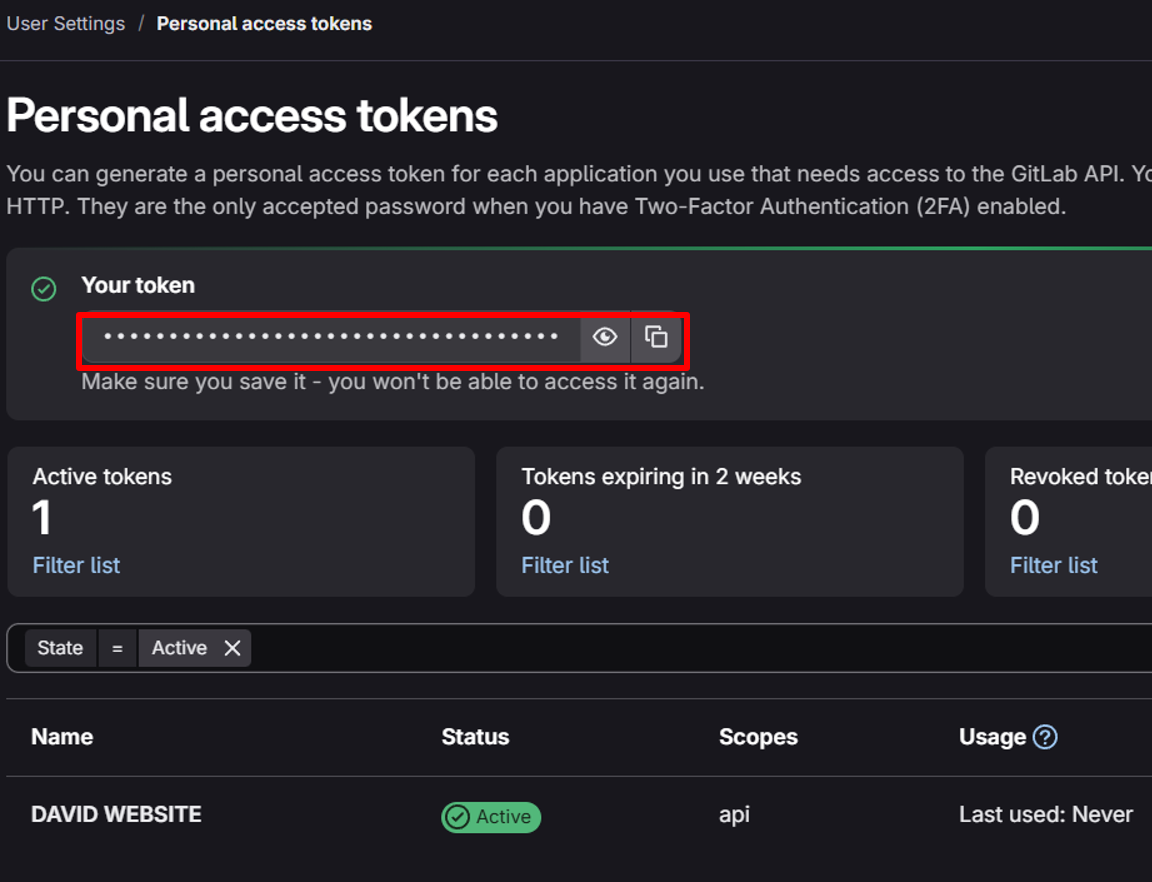
Task: Click Filter list under Tokens expiring
Action: 565,565
